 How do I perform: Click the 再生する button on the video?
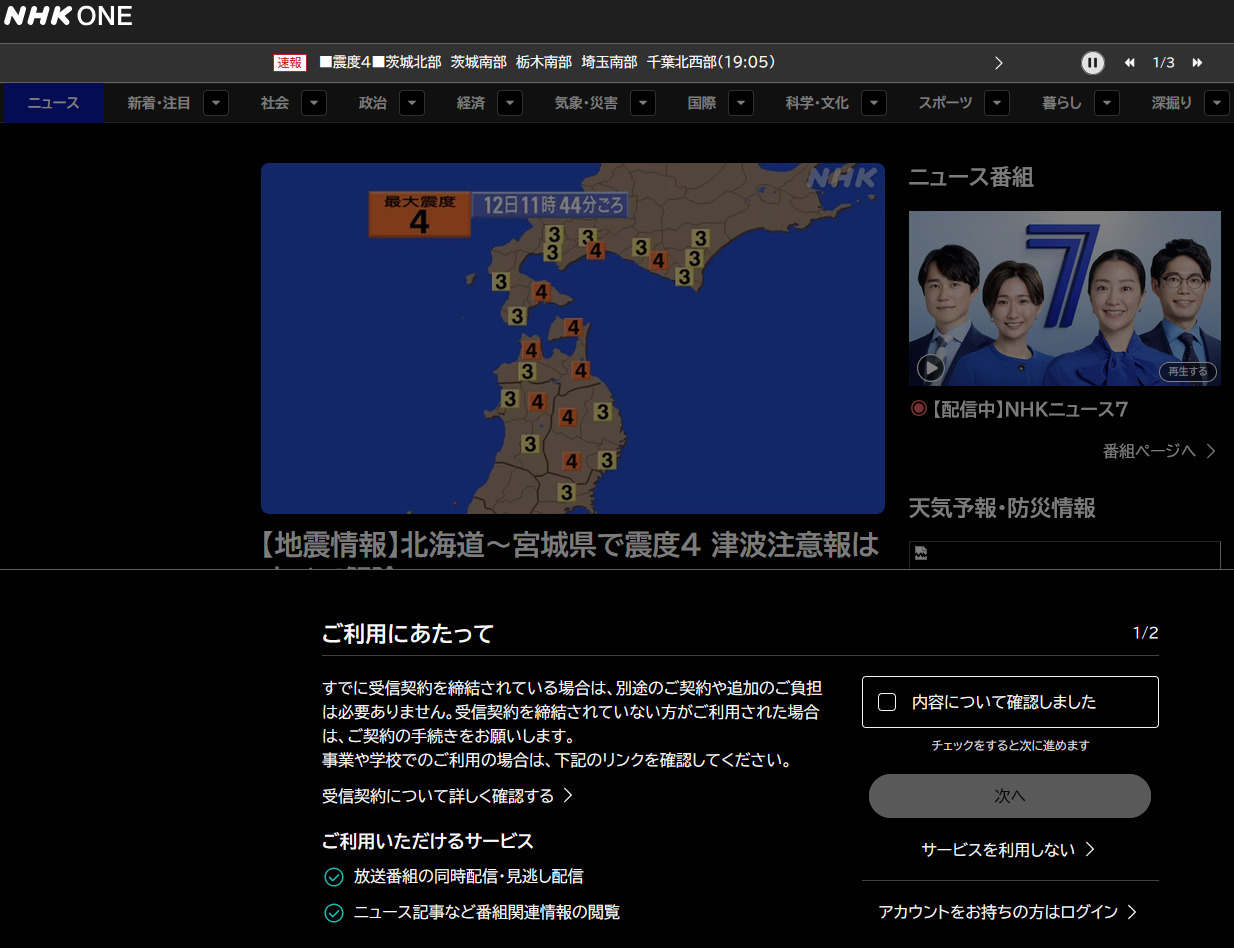pos(1188,371)
